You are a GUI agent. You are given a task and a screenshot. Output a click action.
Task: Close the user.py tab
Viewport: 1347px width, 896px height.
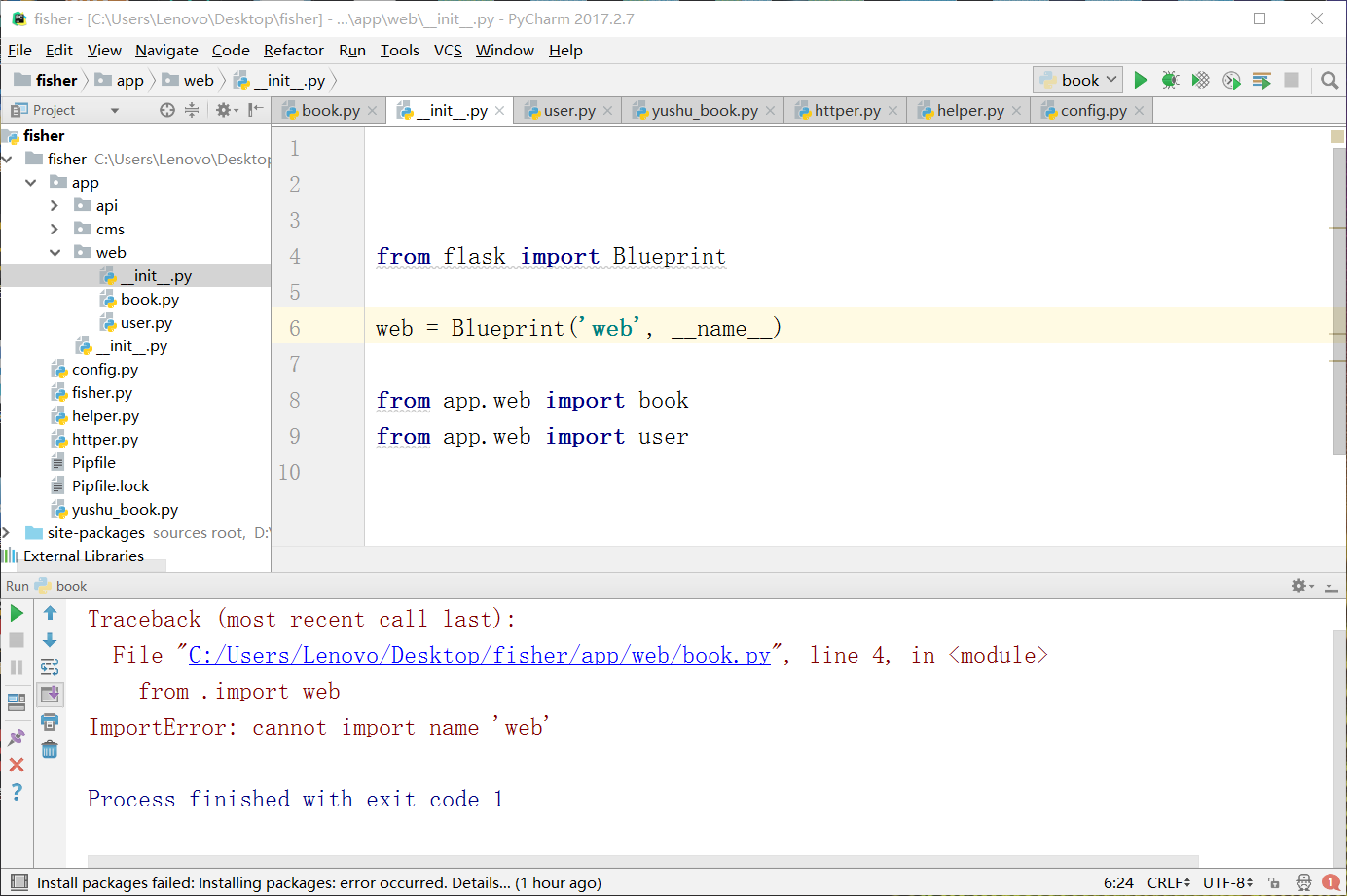coord(607,111)
